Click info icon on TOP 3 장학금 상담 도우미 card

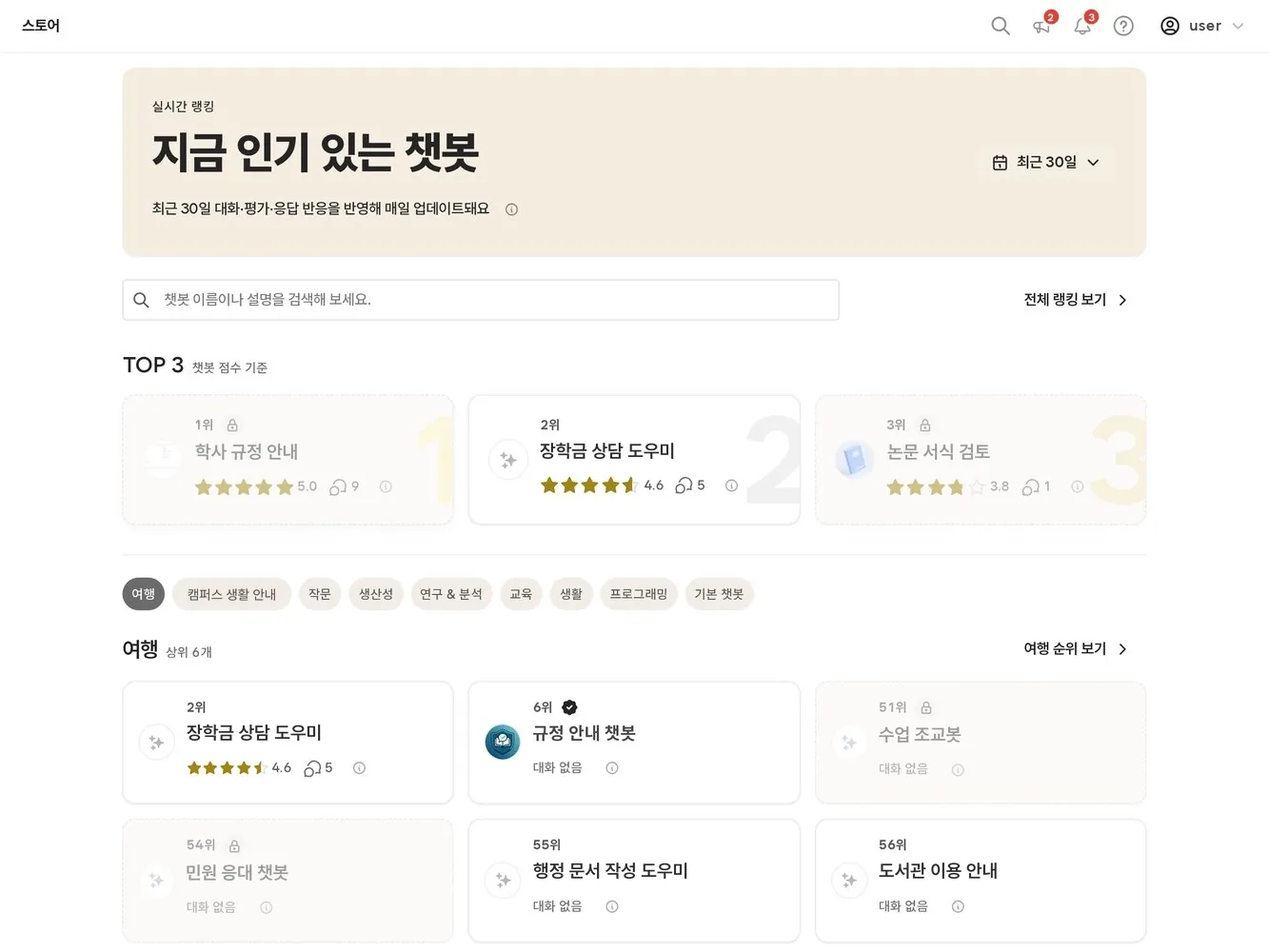point(731,486)
